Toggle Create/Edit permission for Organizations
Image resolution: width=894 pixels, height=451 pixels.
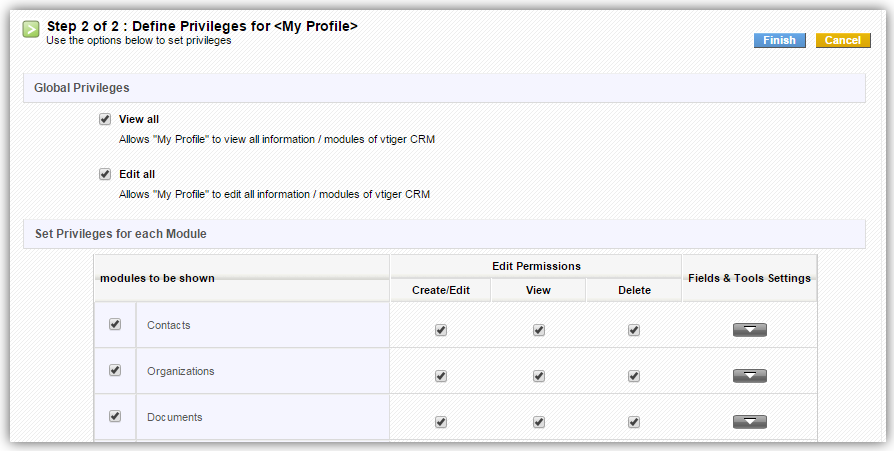tap(441, 376)
